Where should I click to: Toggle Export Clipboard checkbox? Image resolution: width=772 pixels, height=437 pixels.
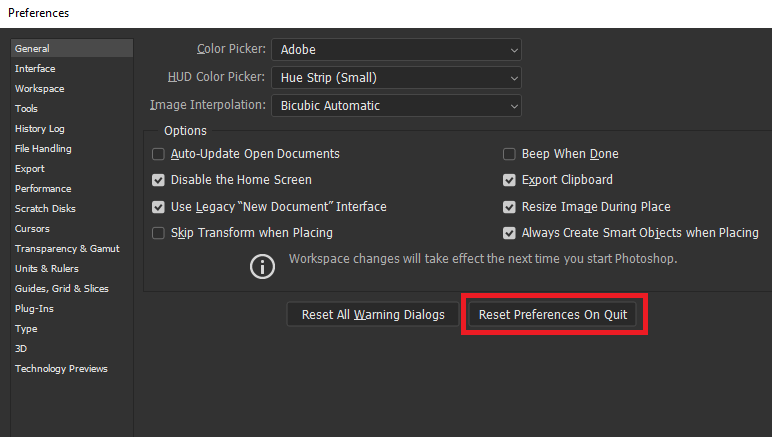509,180
